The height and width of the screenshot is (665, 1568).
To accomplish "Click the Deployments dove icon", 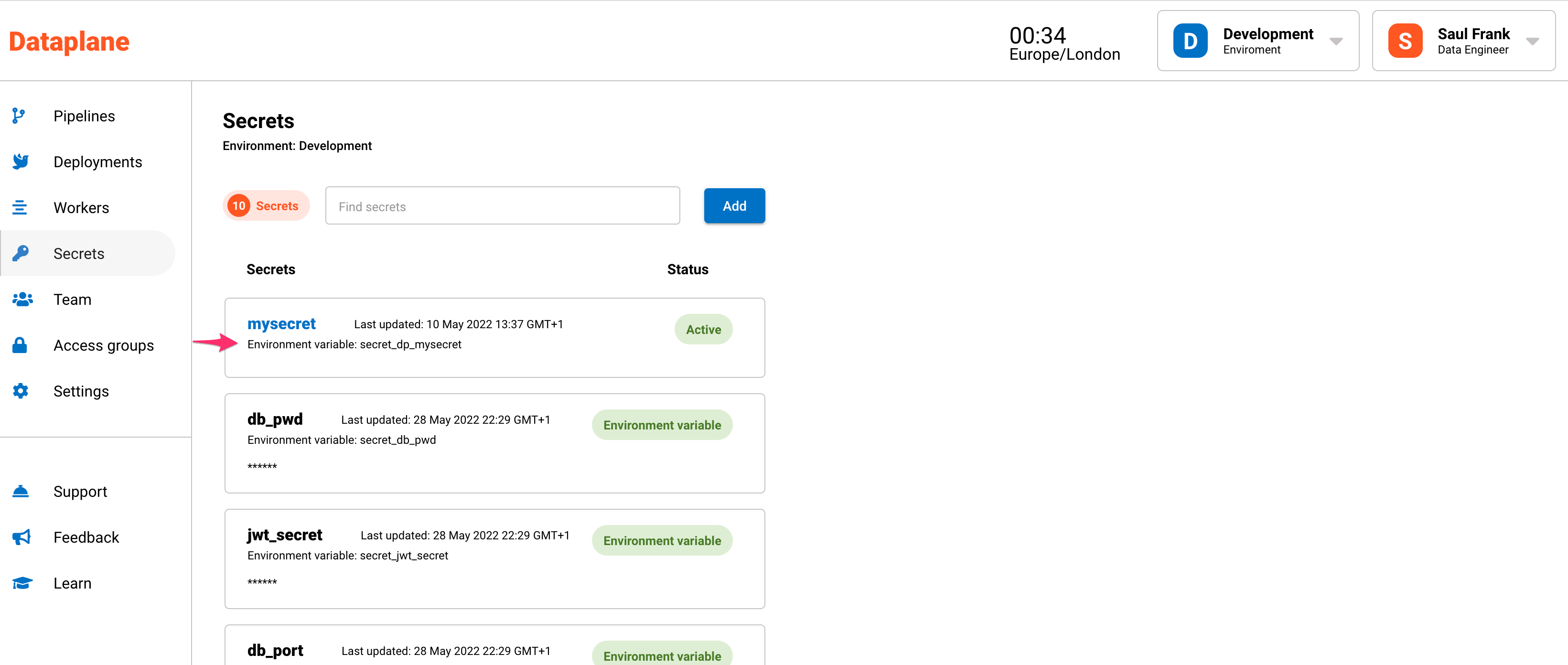I will tap(20, 162).
